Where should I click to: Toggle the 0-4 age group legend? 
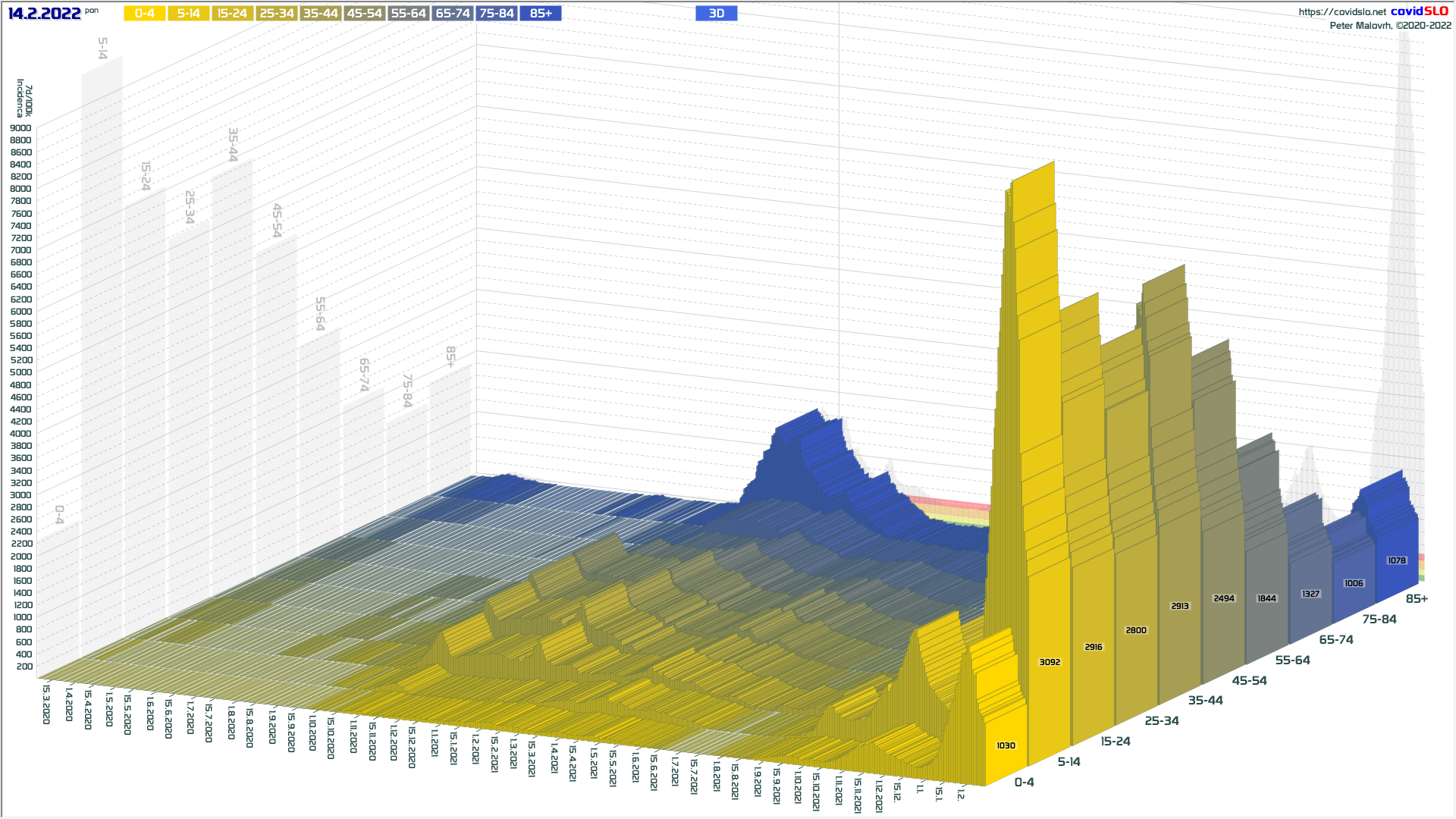[144, 14]
